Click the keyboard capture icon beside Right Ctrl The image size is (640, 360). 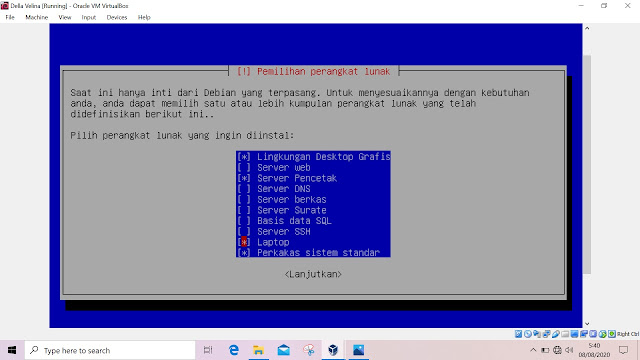pos(612,334)
